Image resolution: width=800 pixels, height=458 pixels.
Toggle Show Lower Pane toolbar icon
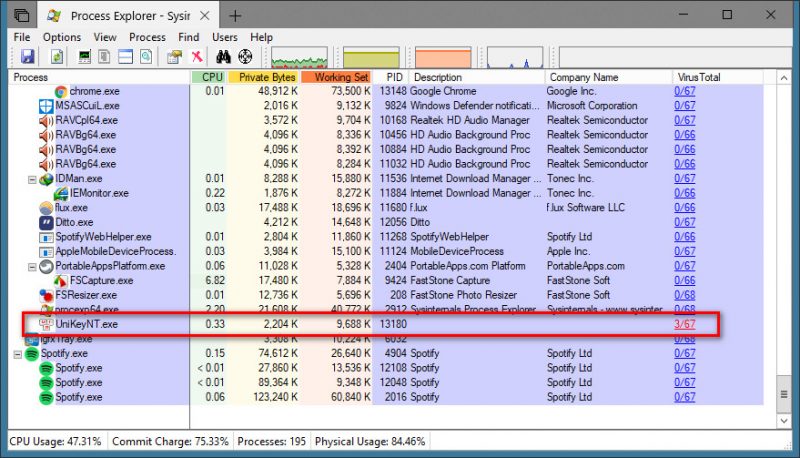(125, 56)
